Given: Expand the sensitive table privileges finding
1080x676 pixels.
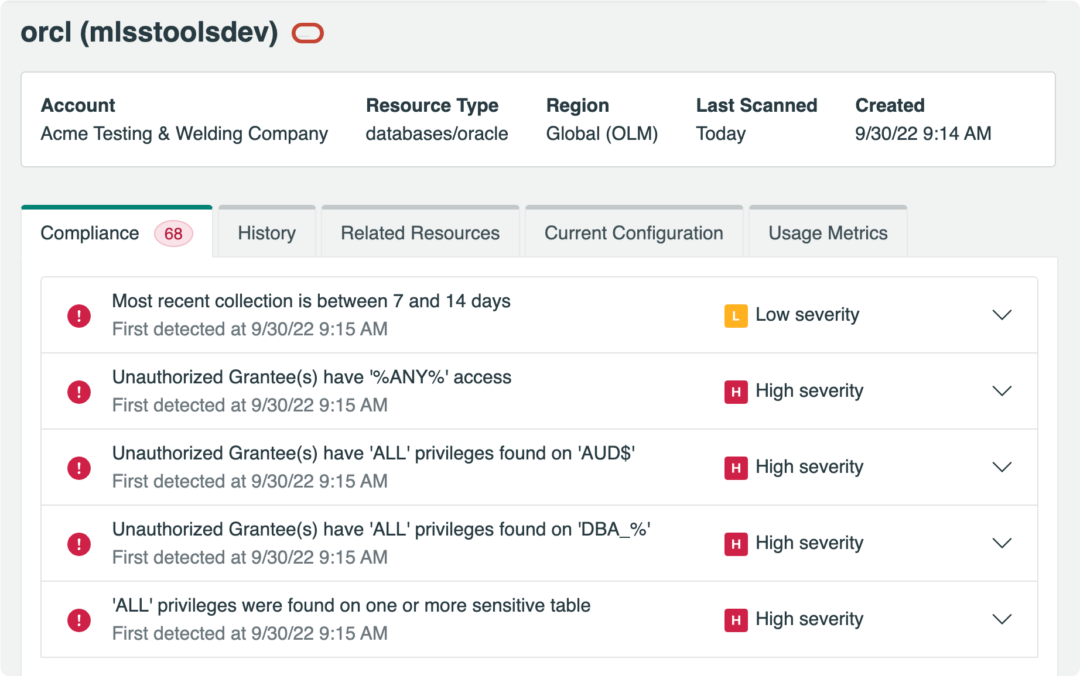Looking at the screenshot, I should click(1002, 619).
